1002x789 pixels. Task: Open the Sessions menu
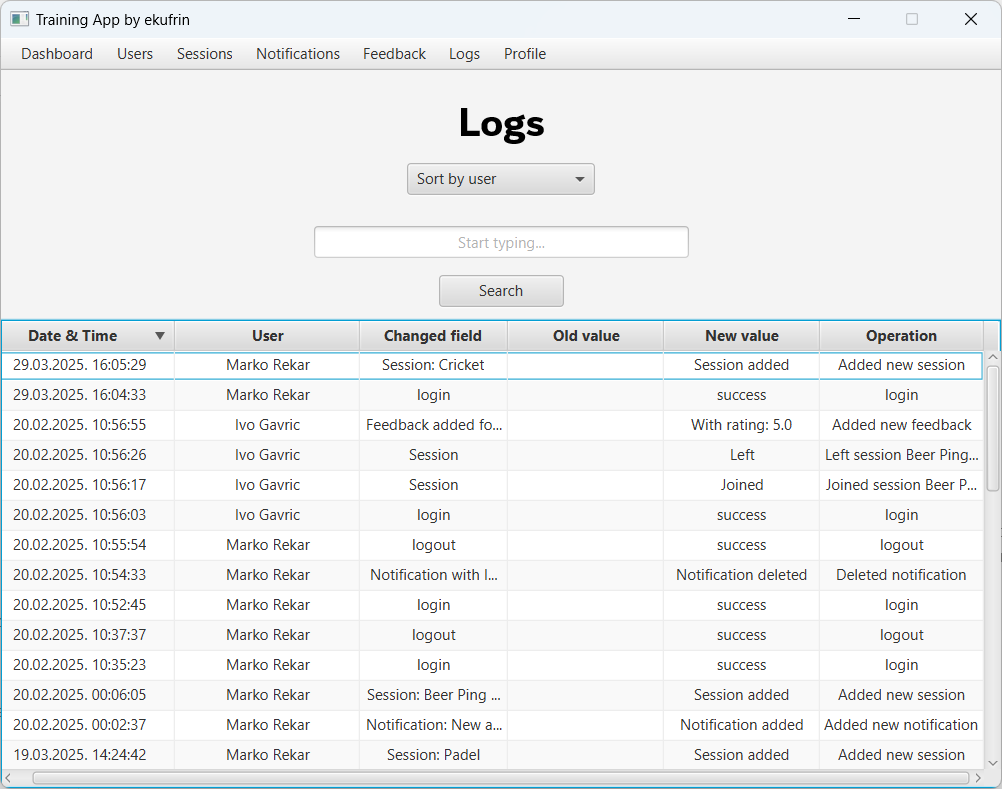click(204, 54)
